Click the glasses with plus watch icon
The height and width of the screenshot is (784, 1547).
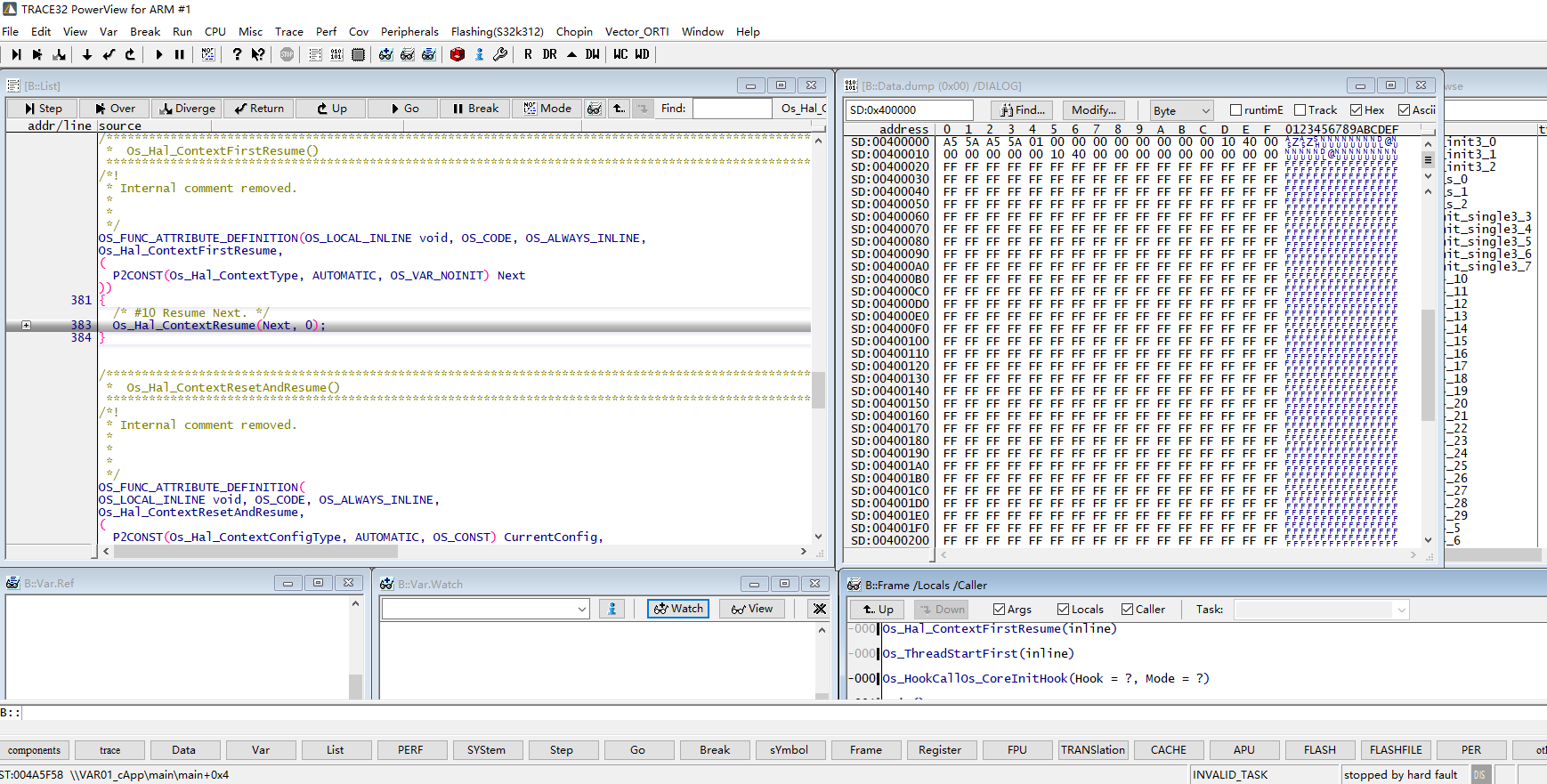pyautogui.click(x=386, y=54)
